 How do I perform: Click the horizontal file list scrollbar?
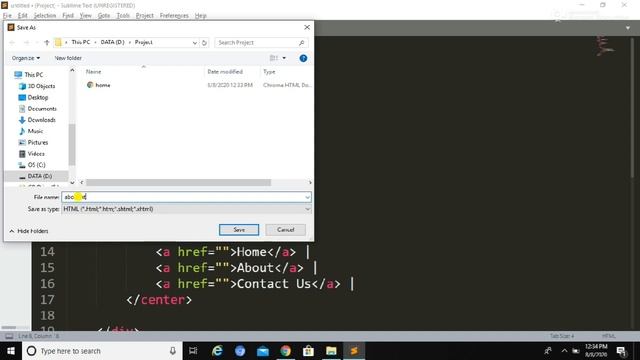click(178, 182)
